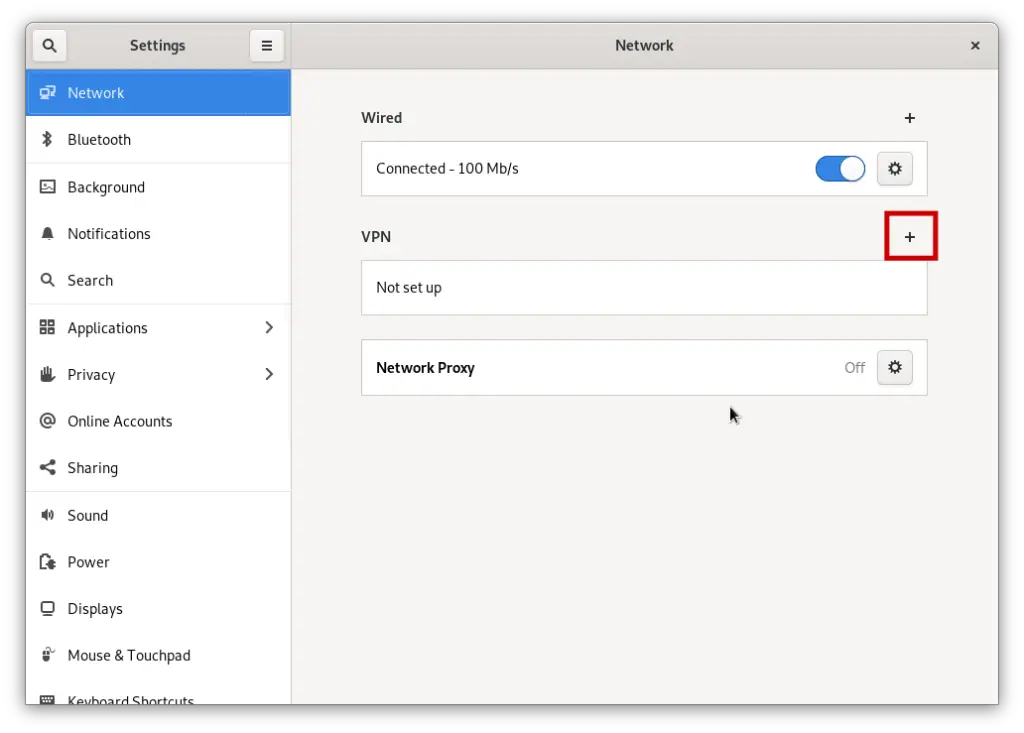Click the Mouse & Touchpad icon
The width and height of the screenshot is (1024, 733).
pos(47,655)
